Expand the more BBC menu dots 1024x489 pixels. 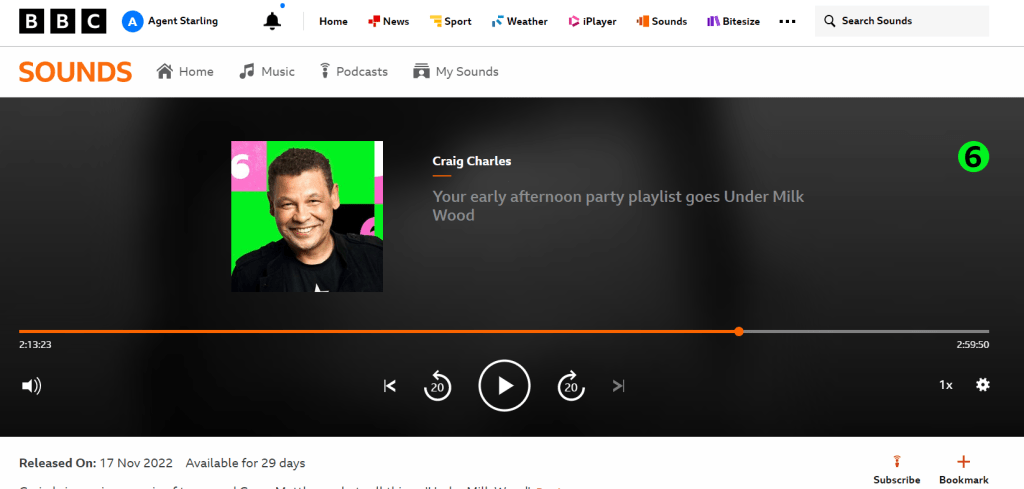(x=788, y=21)
